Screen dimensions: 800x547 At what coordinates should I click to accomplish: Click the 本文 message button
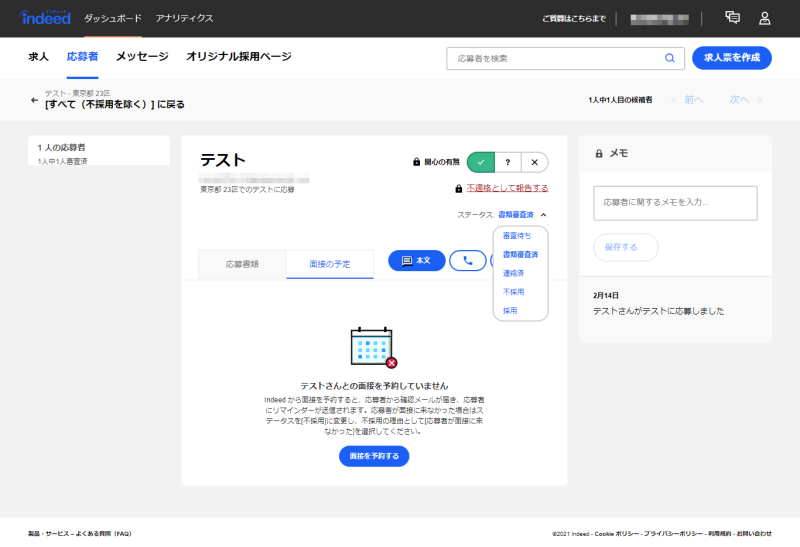coord(416,260)
